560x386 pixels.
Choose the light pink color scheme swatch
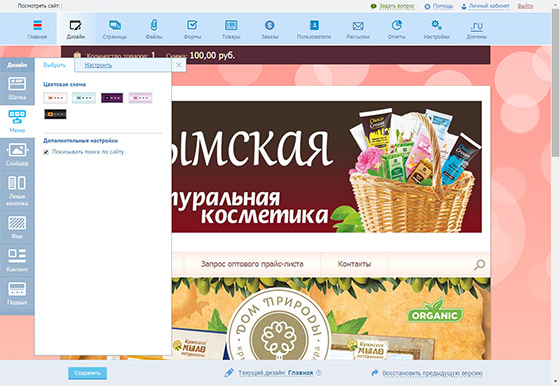[140, 98]
